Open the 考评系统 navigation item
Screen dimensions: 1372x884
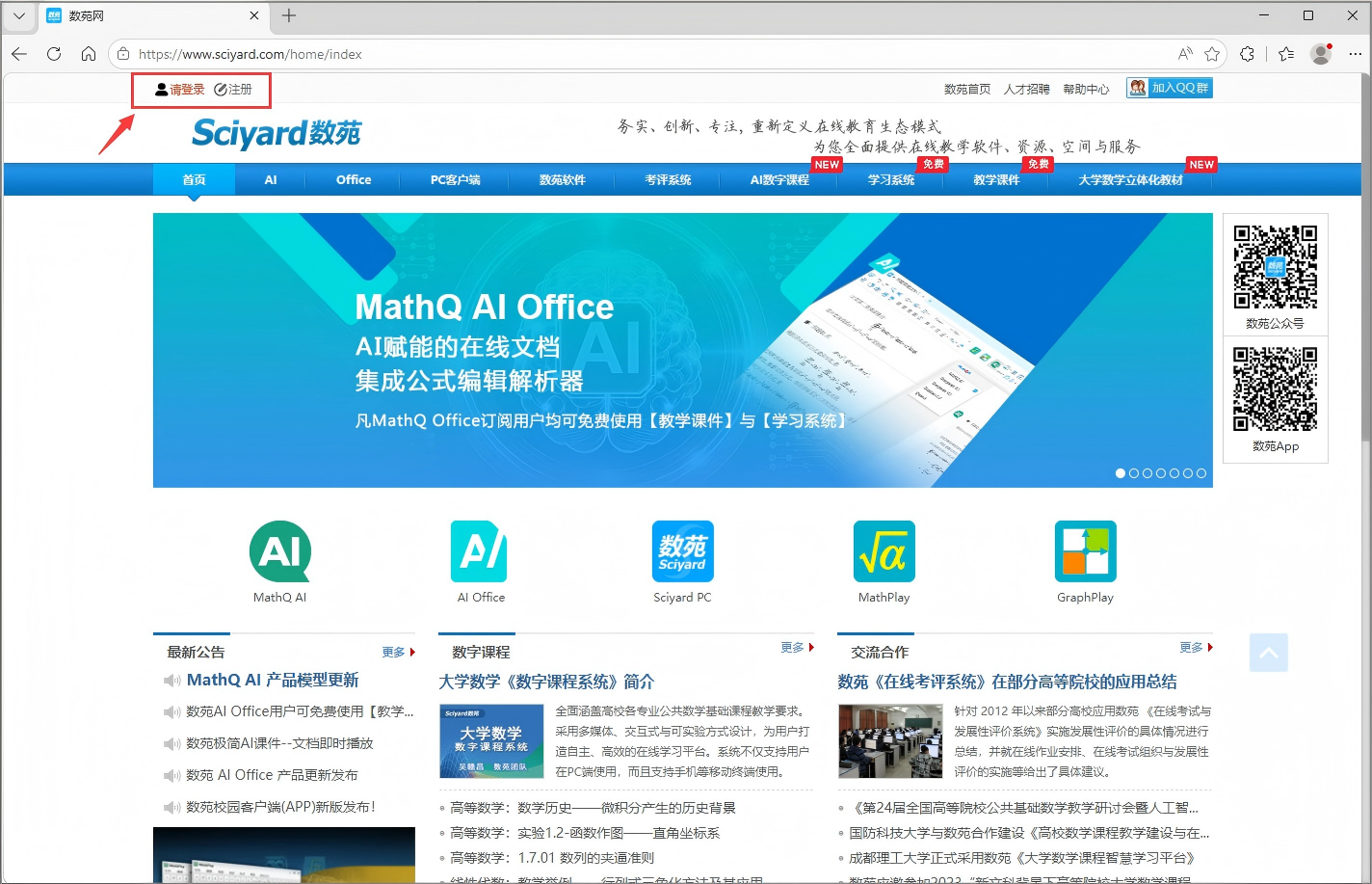(x=669, y=179)
